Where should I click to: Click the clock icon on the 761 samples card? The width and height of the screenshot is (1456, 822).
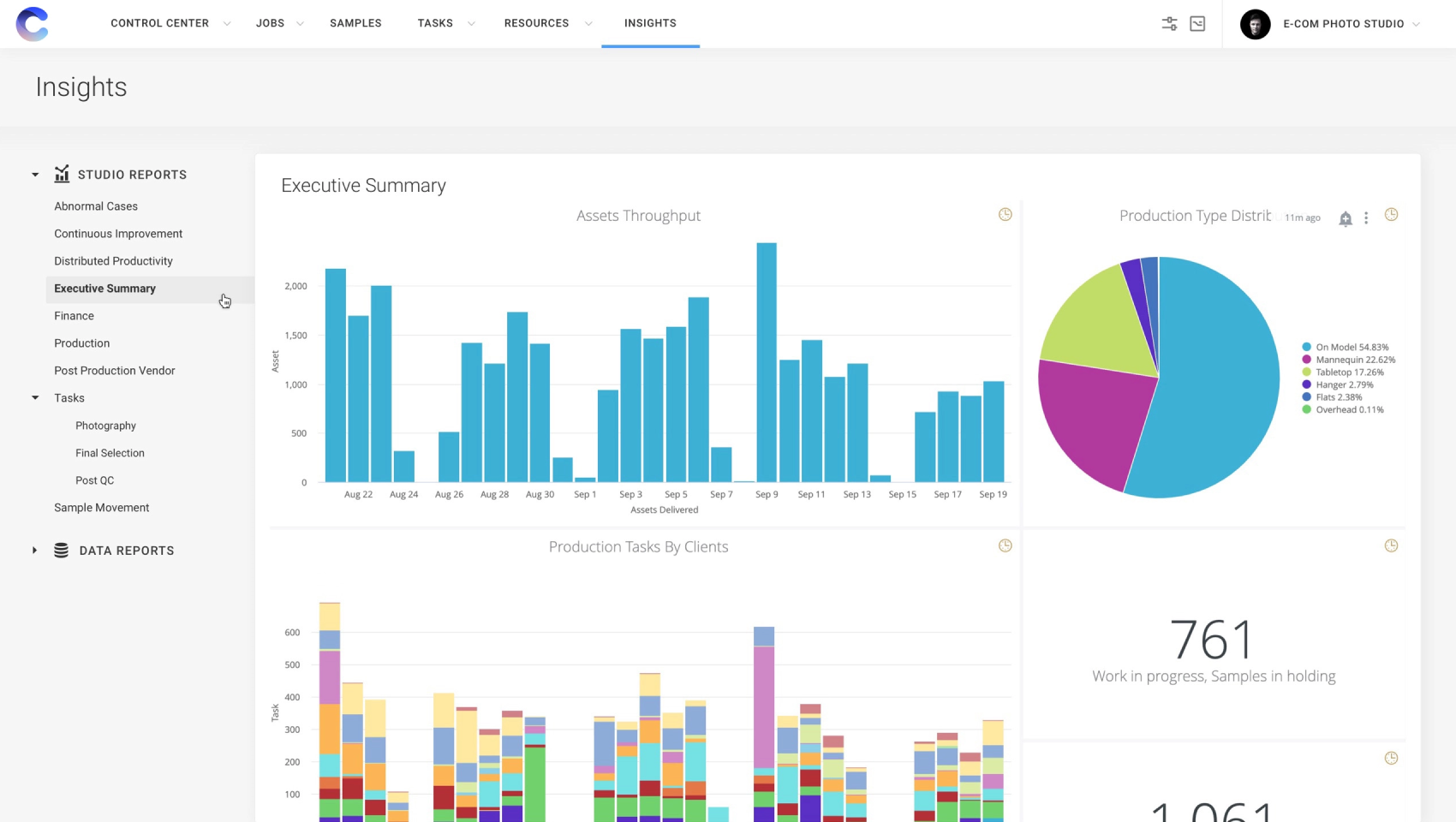[1392, 545]
